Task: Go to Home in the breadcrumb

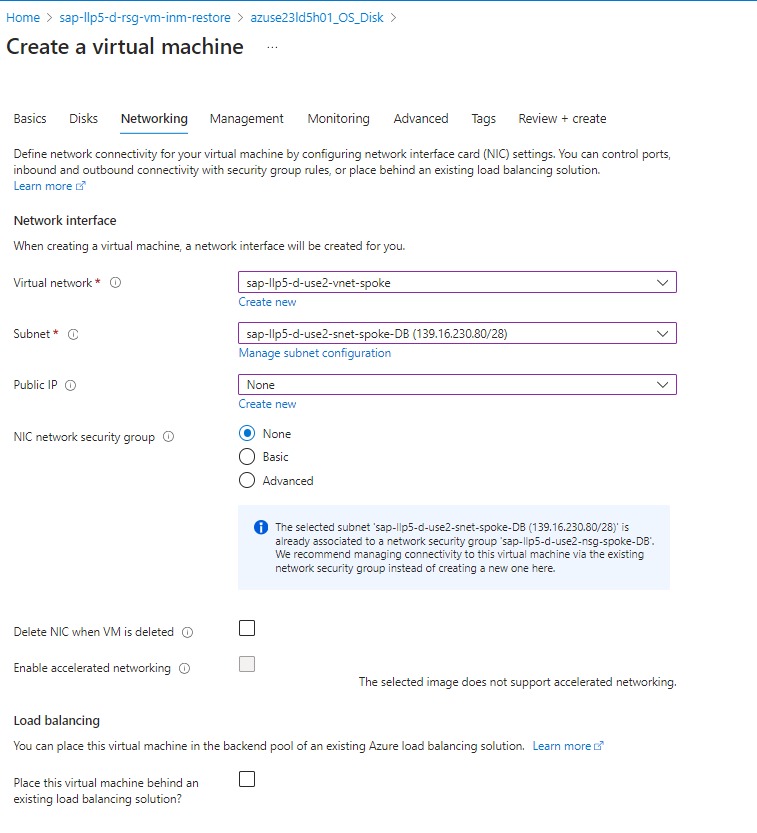Action: tap(23, 18)
